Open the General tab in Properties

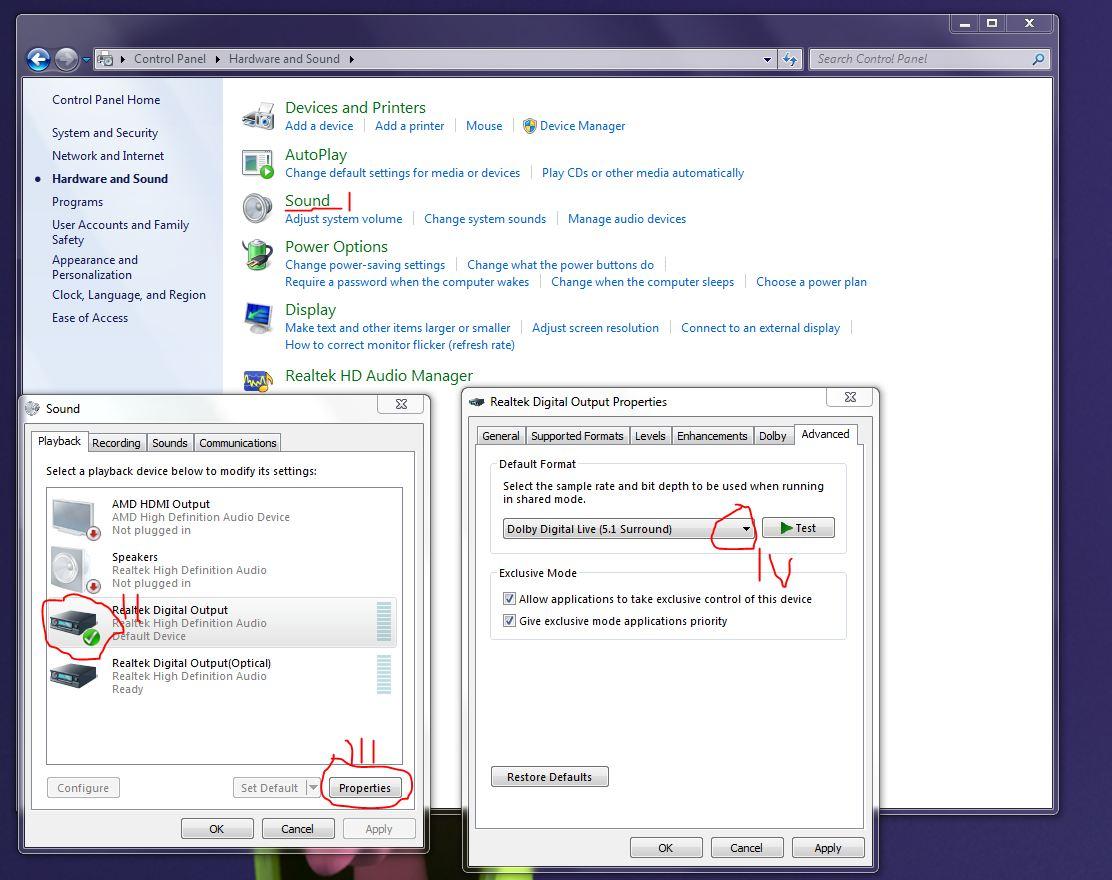(501, 435)
